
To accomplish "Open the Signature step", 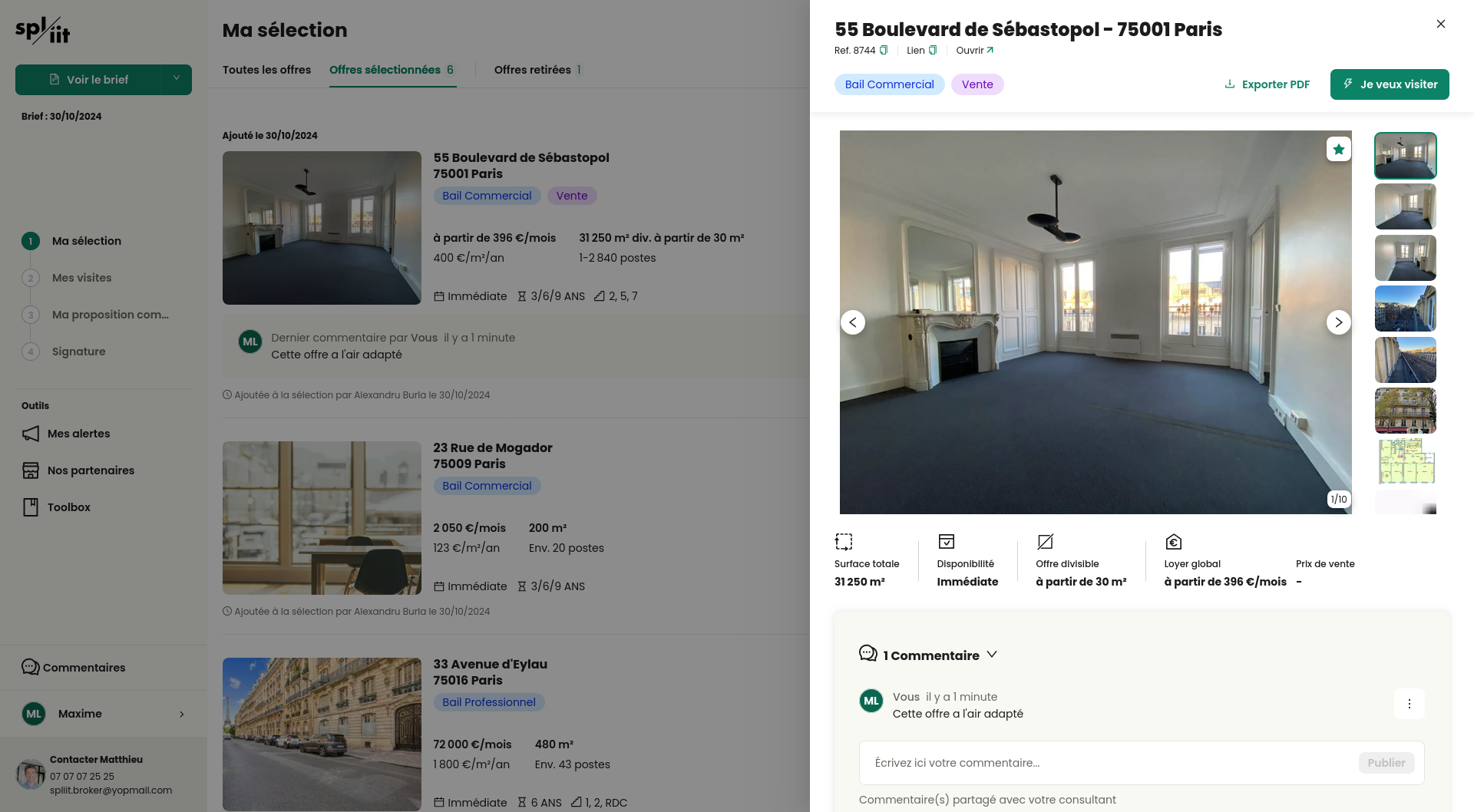I will point(79,352).
